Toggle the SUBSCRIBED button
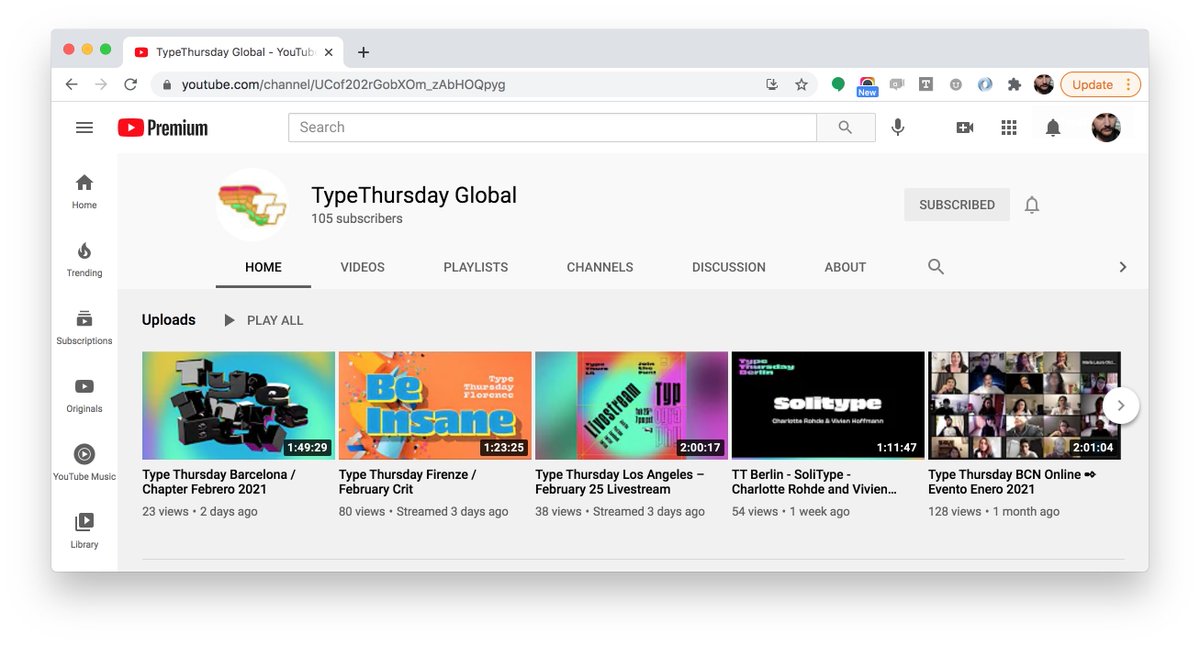The image size is (1200, 645). tap(957, 205)
